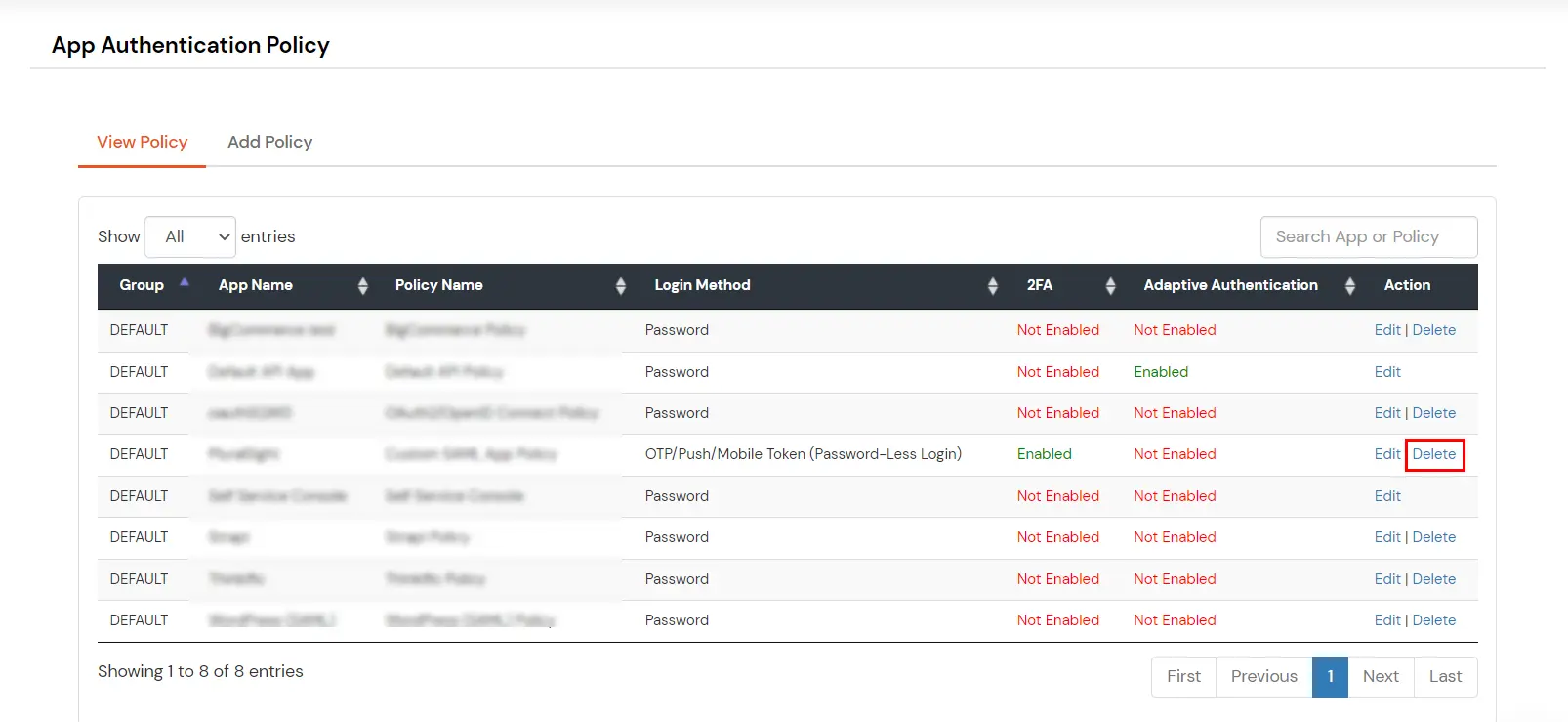The height and width of the screenshot is (722, 1568).
Task: Go to Previous page of results
Action: [x=1263, y=676]
